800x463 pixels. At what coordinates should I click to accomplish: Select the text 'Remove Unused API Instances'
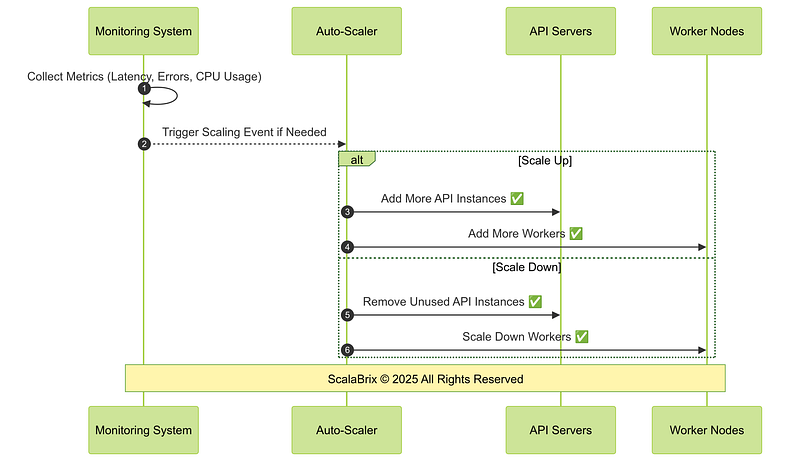443,302
